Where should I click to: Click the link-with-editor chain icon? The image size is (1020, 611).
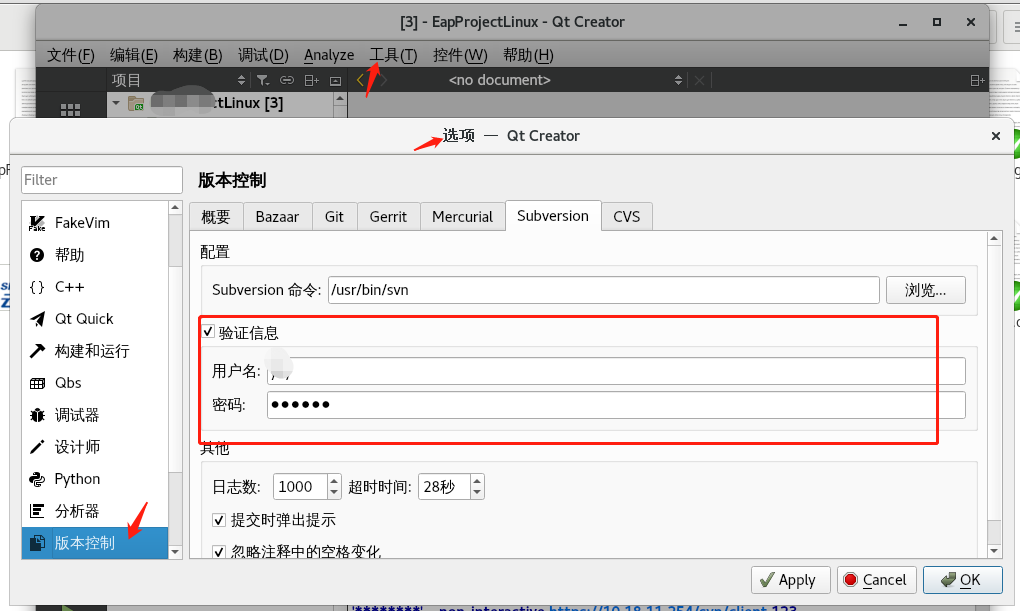[287, 80]
